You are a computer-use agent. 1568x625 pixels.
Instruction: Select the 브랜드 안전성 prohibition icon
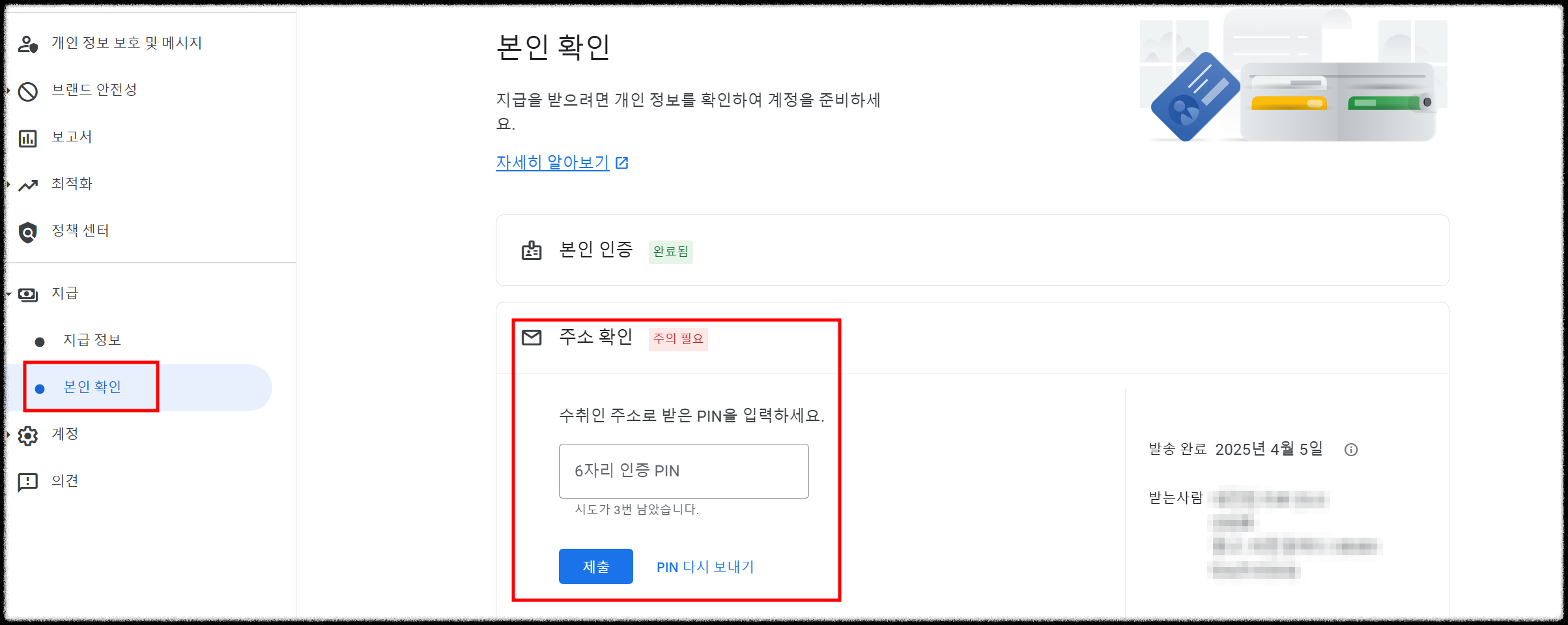click(29, 91)
